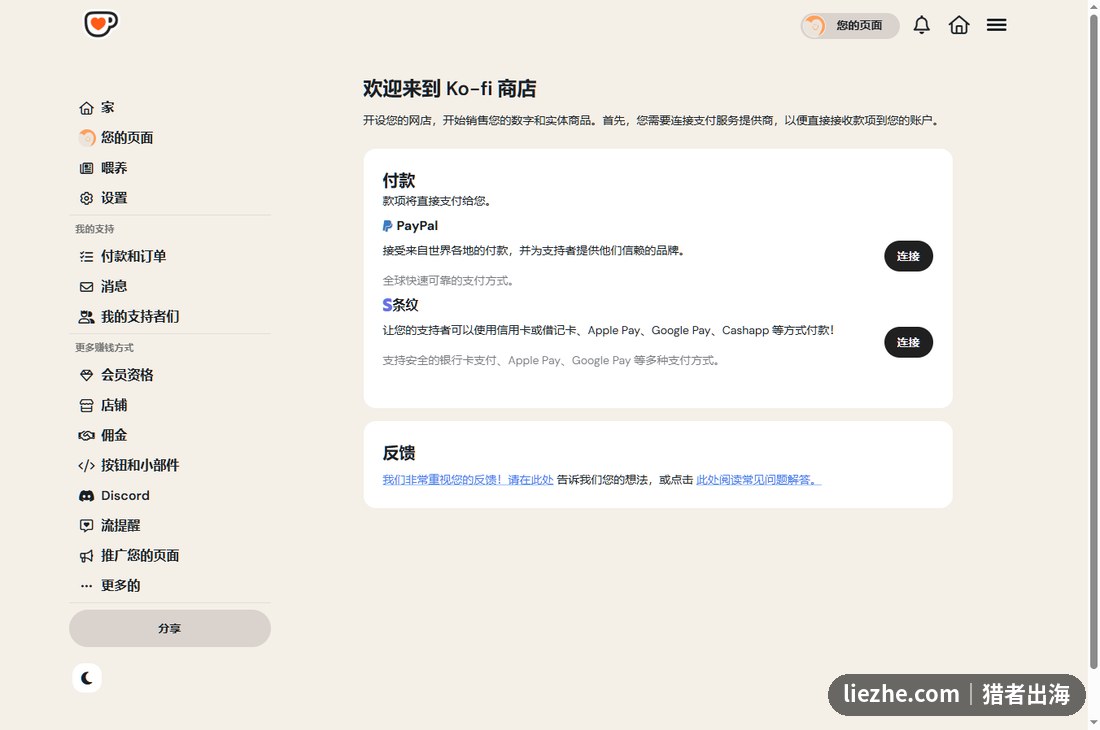Open 消息 in the sidebar

170,287
